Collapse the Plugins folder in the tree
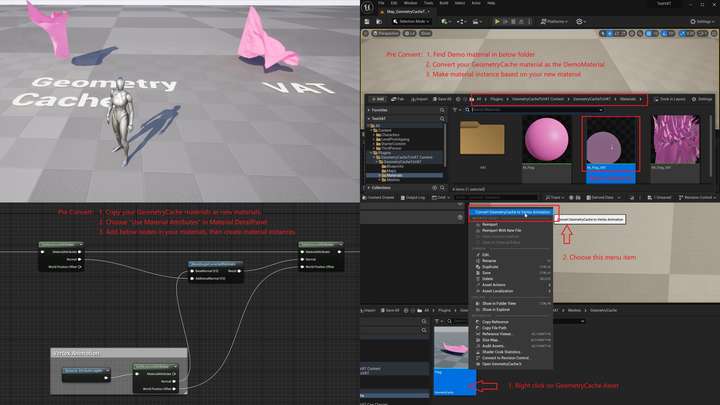This screenshot has height=405, width=720. click(372, 153)
